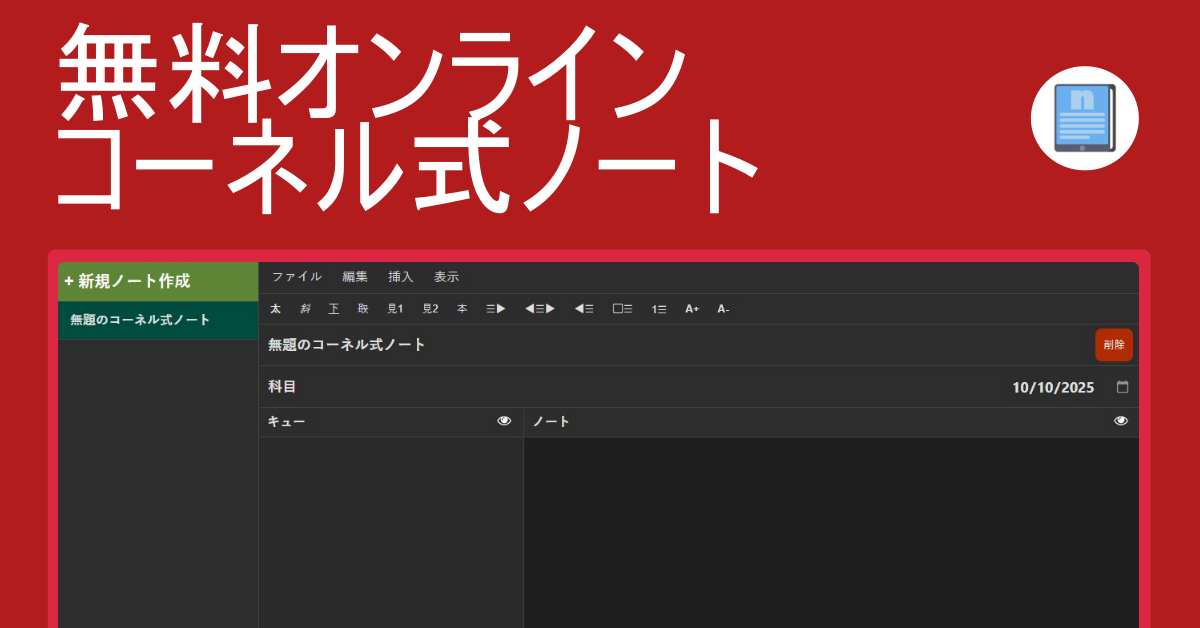Open the 挿入 menu
This screenshot has width=1200, height=628.
[x=401, y=277]
